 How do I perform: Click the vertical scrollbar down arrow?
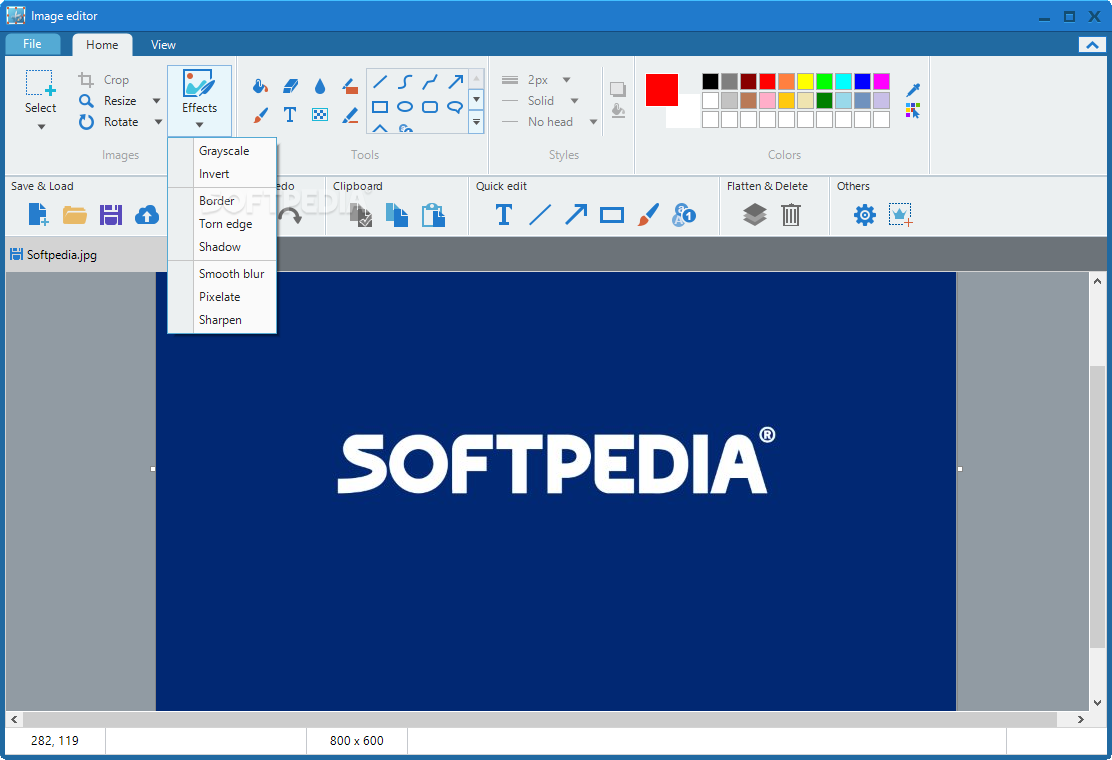click(x=1097, y=703)
